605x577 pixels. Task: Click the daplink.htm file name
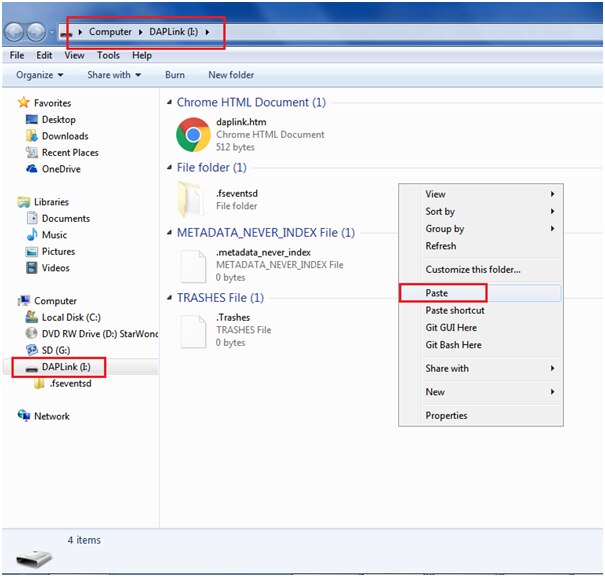click(x=241, y=122)
